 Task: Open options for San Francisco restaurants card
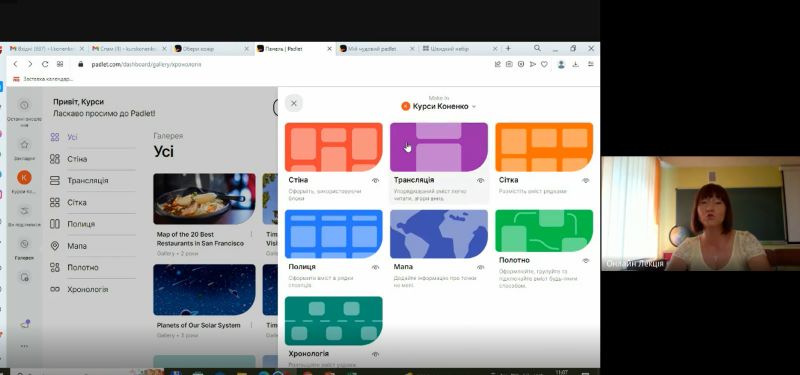(251, 234)
